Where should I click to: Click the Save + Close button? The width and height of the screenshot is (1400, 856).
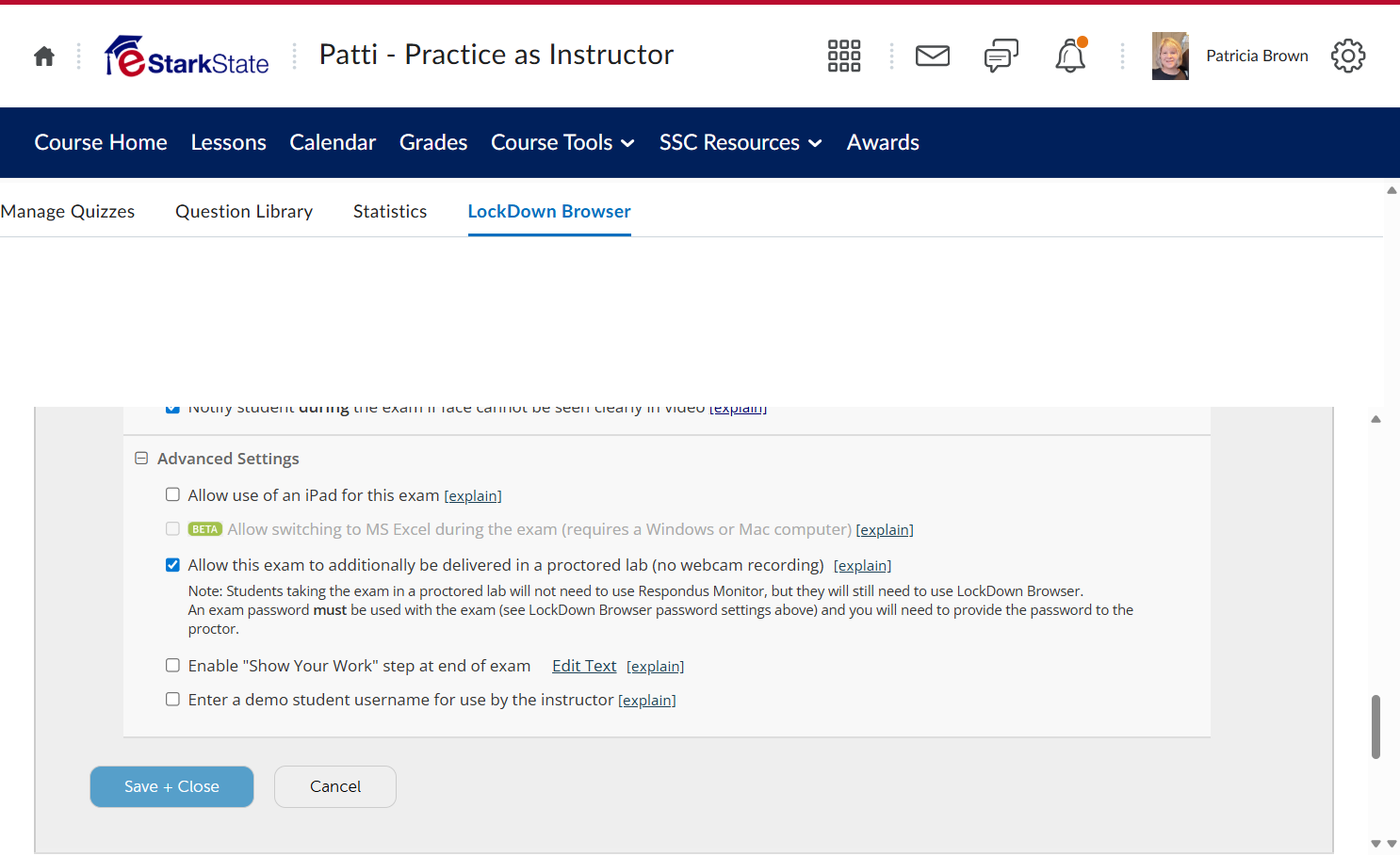pyautogui.click(x=171, y=786)
